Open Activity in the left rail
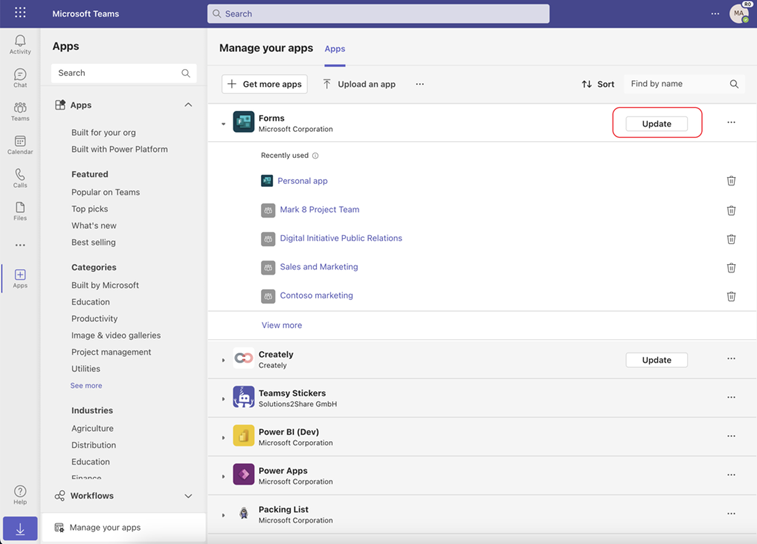This screenshot has height=544, width=757. (20, 44)
